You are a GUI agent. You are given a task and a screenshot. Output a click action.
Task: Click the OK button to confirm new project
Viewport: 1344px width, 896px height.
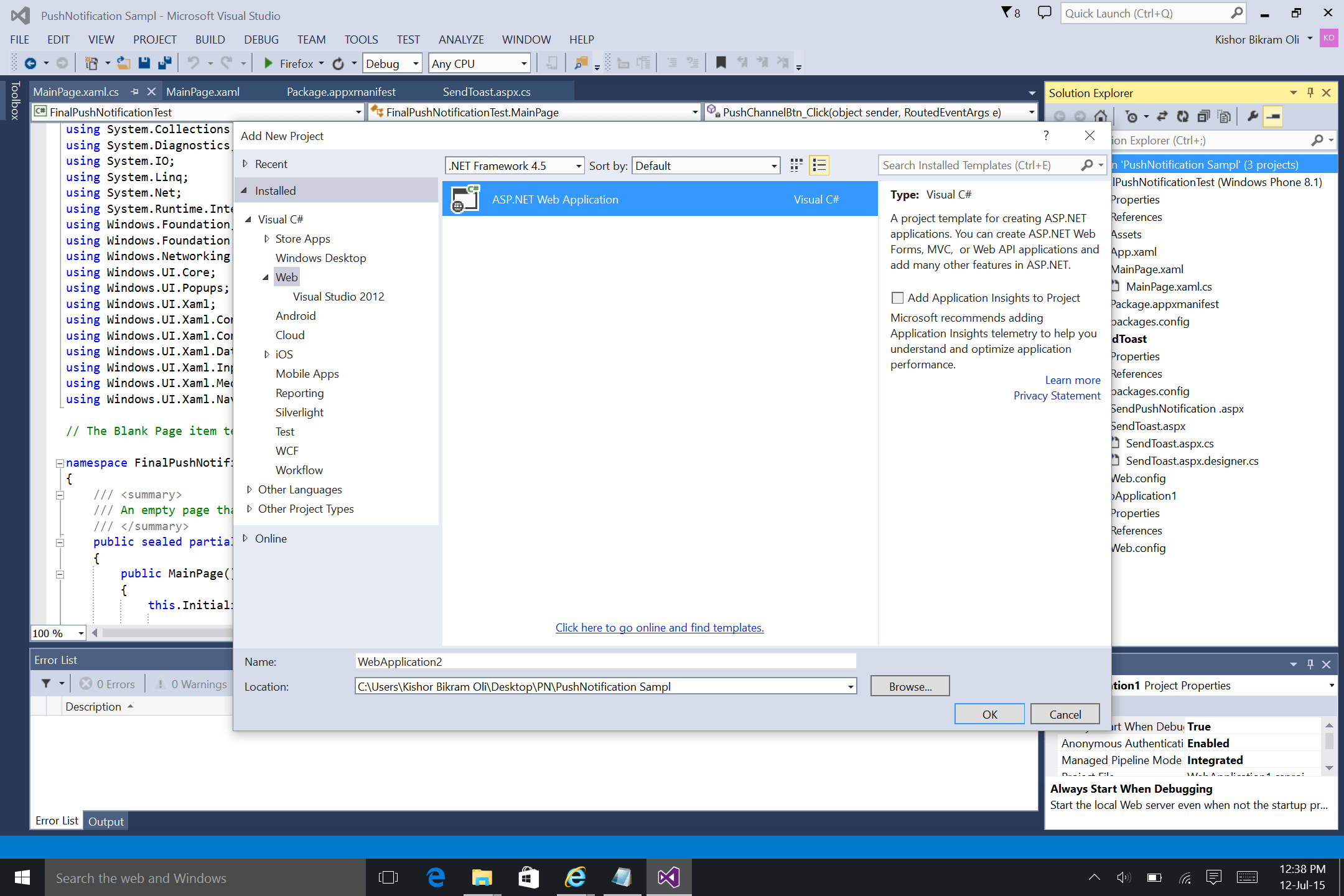point(988,713)
